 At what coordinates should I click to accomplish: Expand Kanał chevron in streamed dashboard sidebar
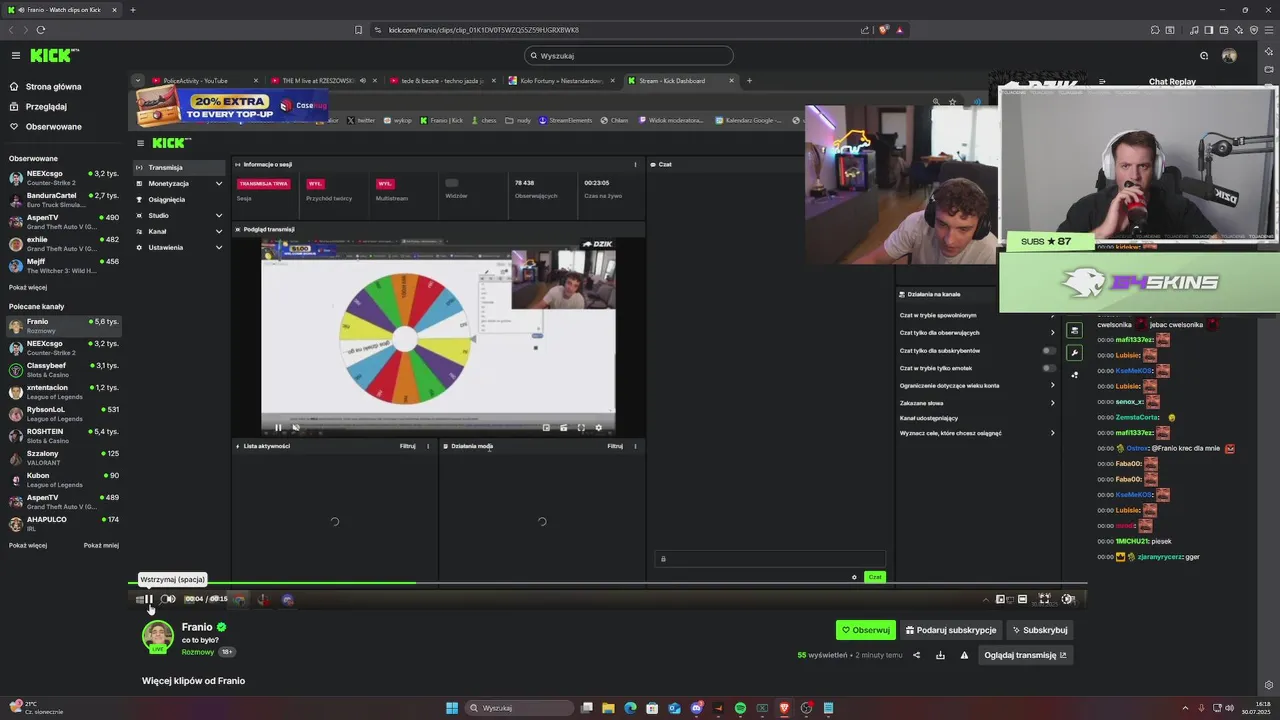pyautogui.click(x=219, y=232)
